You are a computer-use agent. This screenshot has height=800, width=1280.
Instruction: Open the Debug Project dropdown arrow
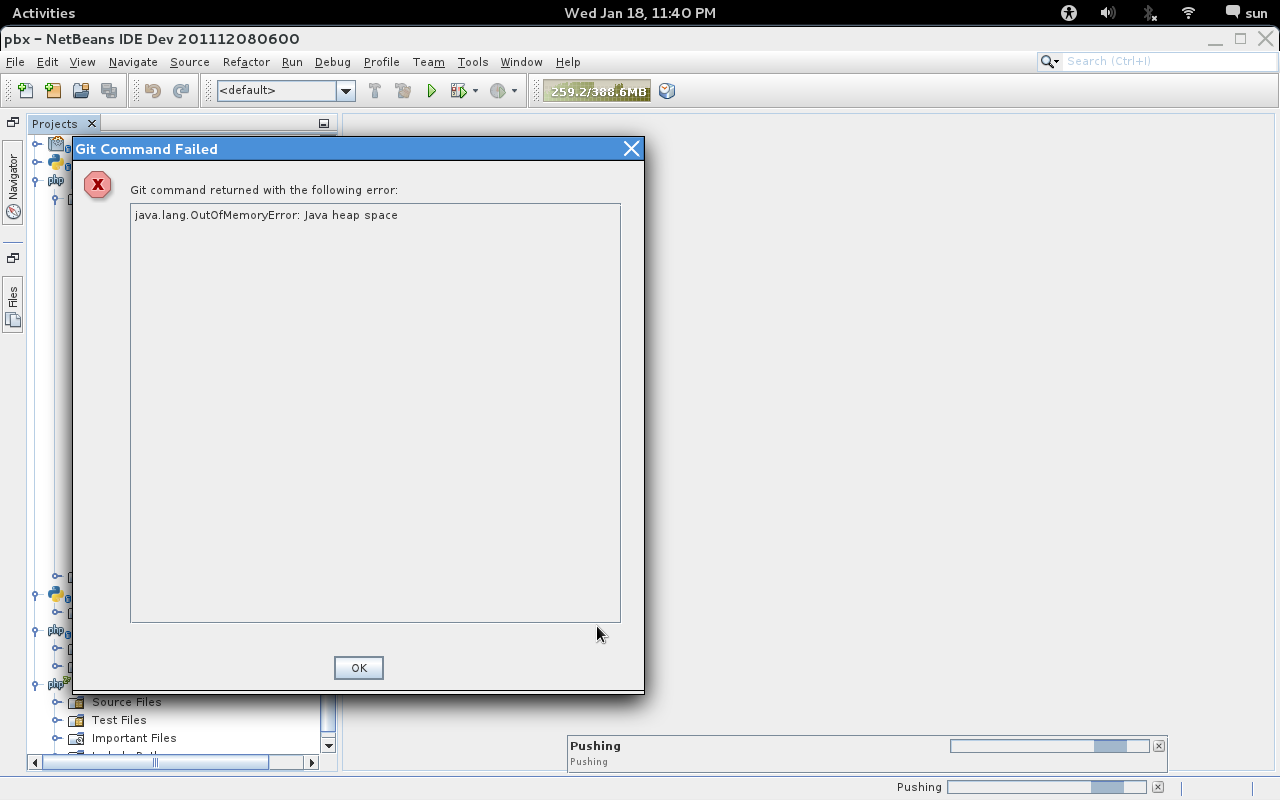tap(475, 91)
